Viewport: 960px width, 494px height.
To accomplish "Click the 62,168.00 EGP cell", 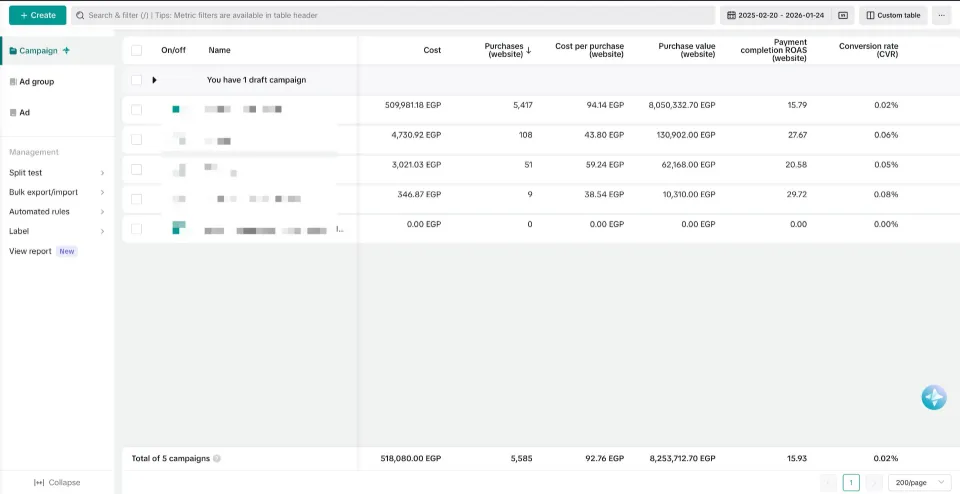I will [x=689, y=165].
